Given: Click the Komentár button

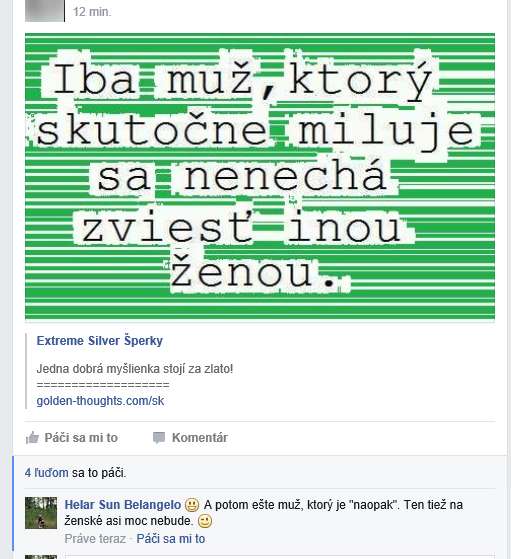Looking at the screenshot, I should [200, 437].
